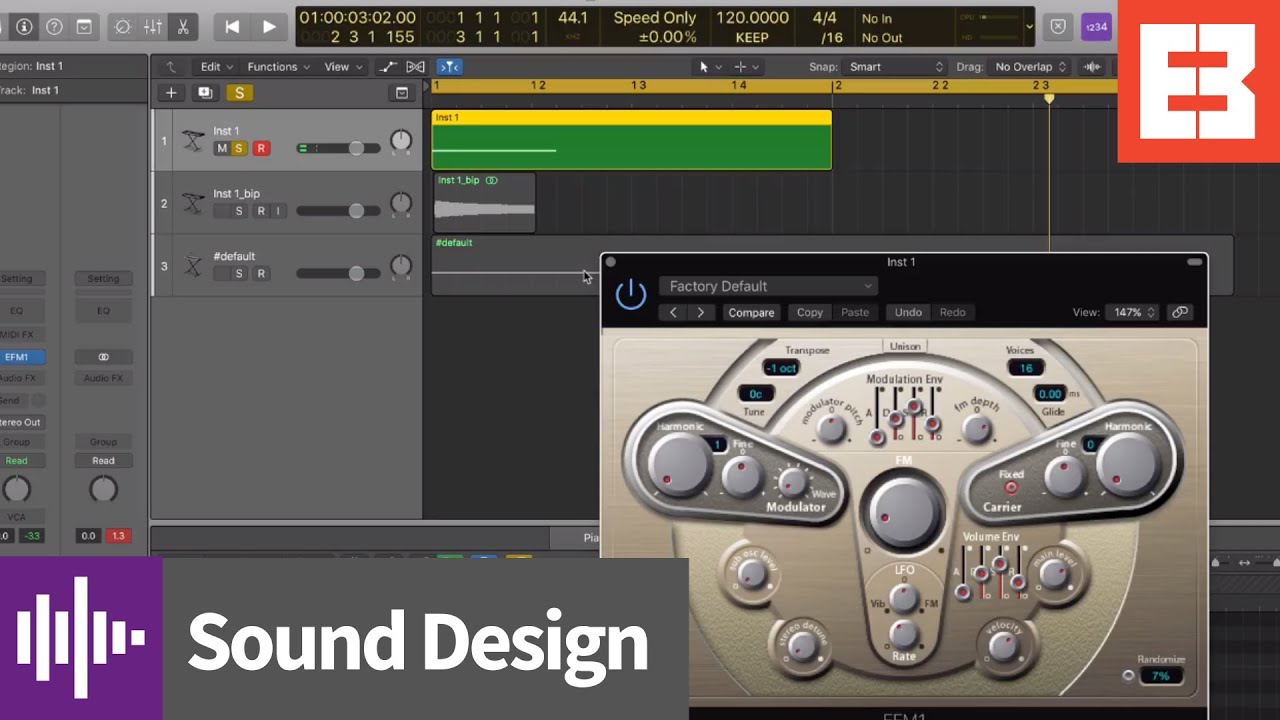This screenshot has height=720, width=1280.
Task: Click the Inst 1 keyboard track icon
Action: (x=193, y=141)
